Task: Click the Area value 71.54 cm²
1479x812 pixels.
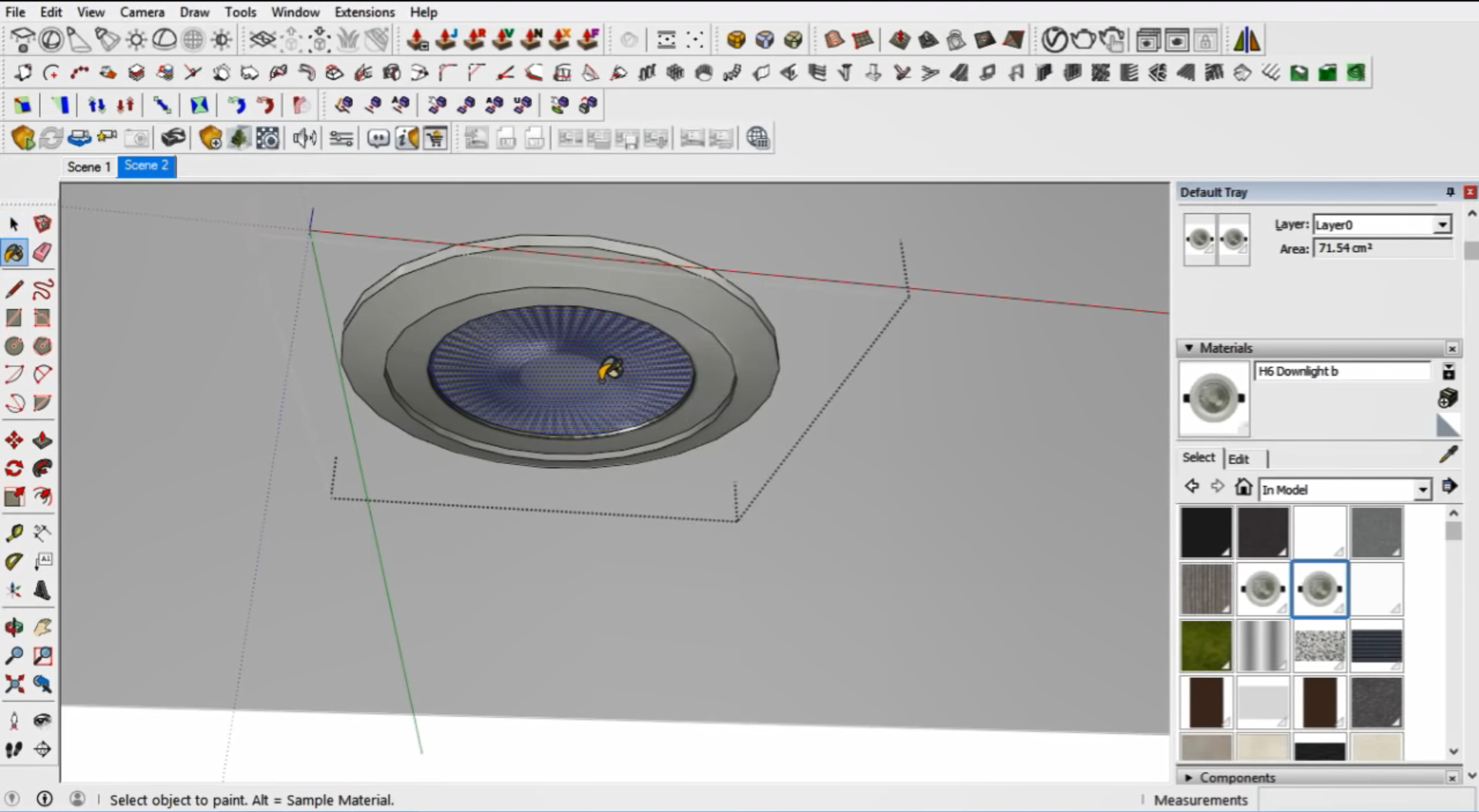Action: [x=1381, y=248]
